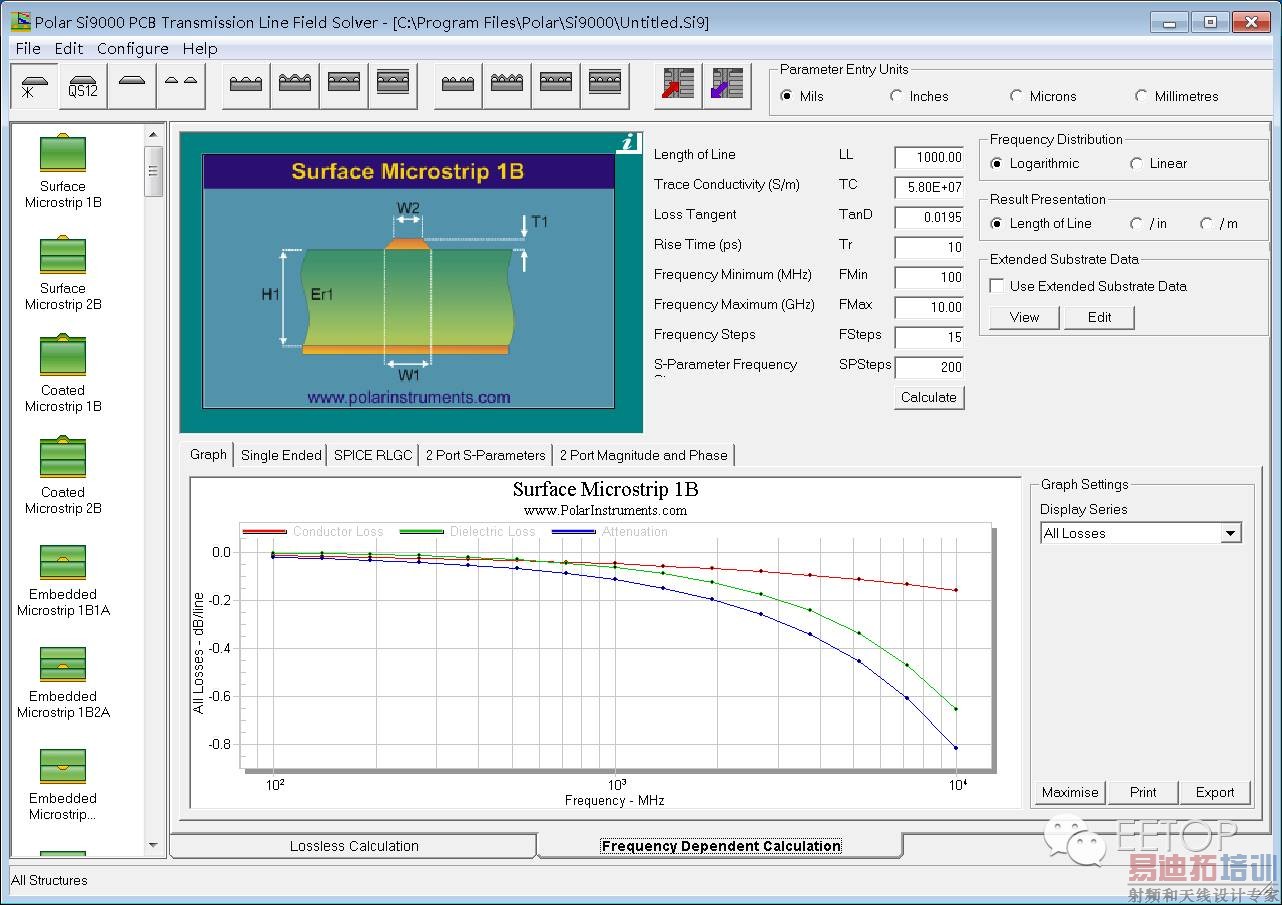The height and width of the screenshot is (905, 1282).
Task: Open the Configure menu
Action: tap(132, 48)
